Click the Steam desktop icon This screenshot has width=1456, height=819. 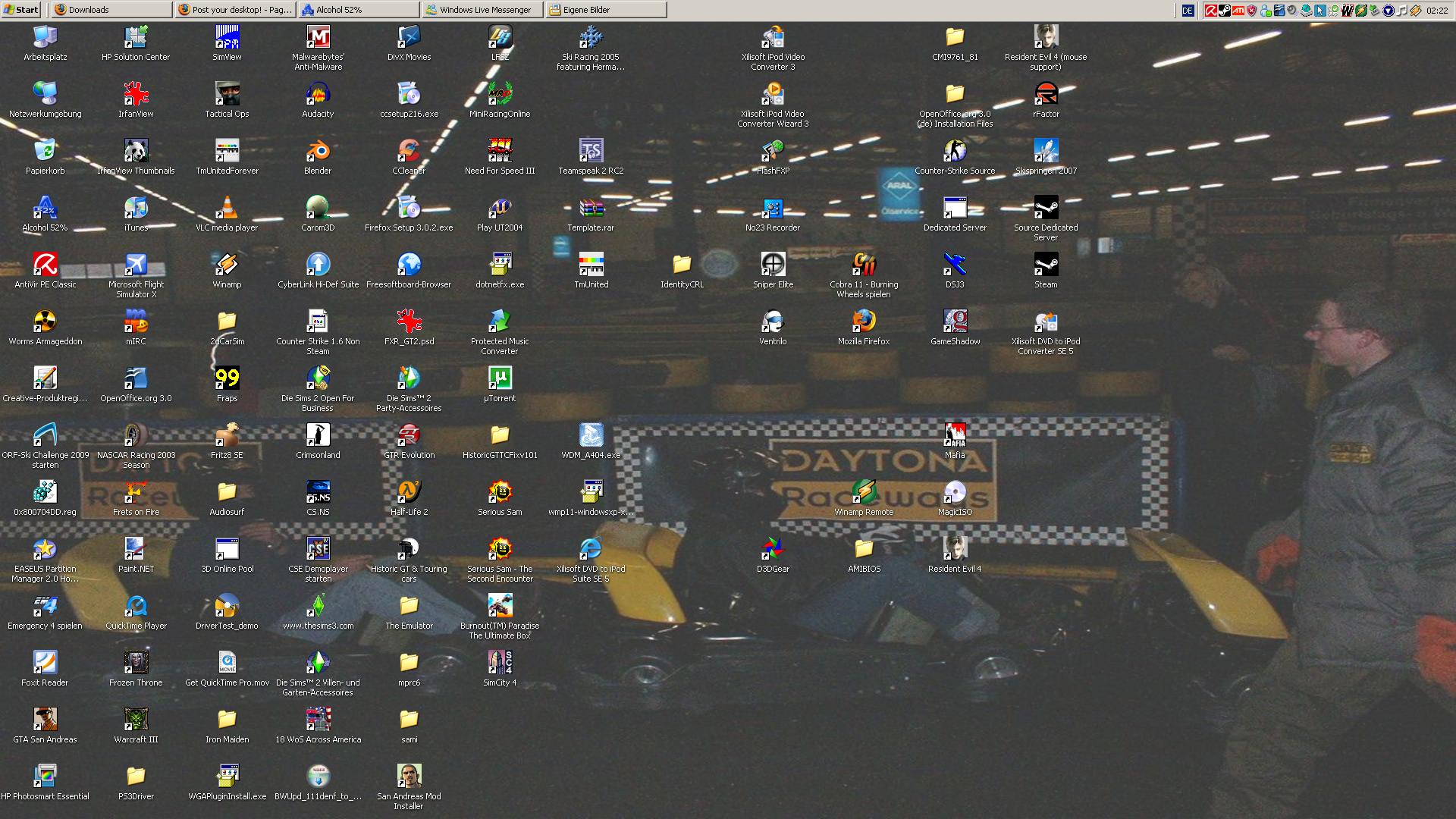1046,265
